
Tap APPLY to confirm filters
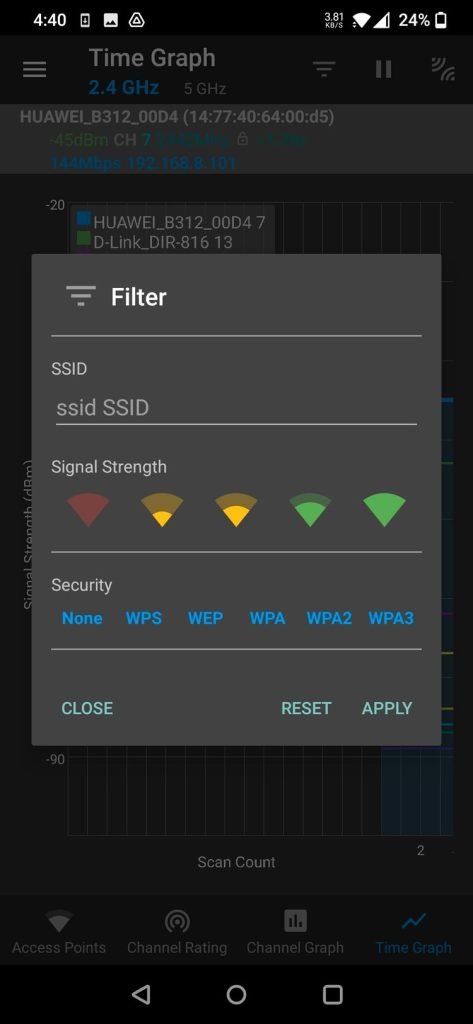(387, 708)
